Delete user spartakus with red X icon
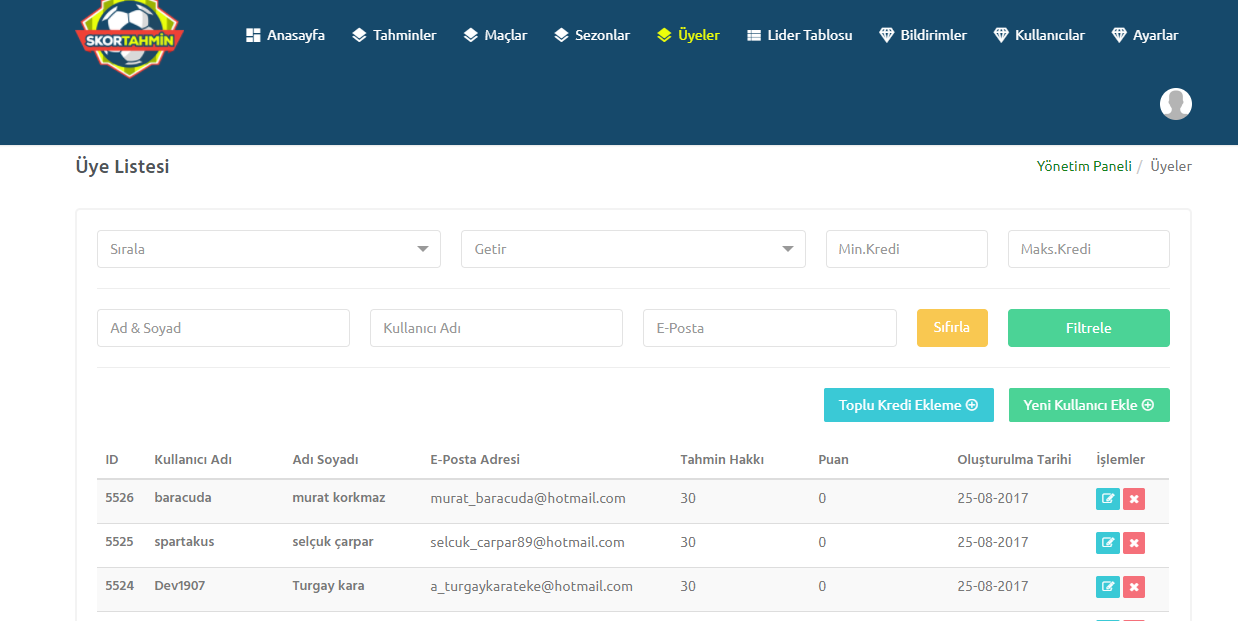The height and width of the screenshot is (621, 1238). click(1134, 543)
